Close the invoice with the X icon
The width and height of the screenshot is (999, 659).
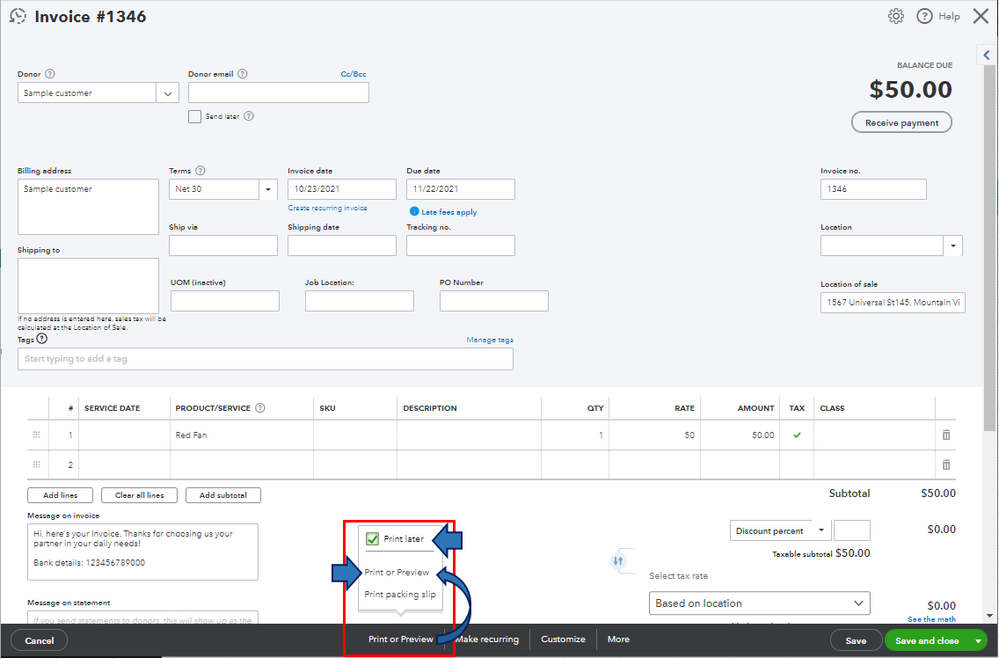(x=981, y=16)
